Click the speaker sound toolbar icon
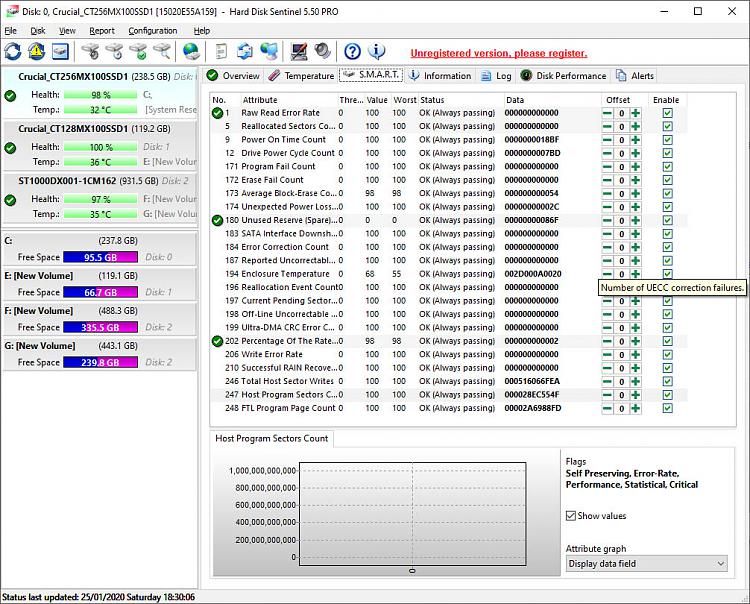The image size is (750, 604). 323,51
